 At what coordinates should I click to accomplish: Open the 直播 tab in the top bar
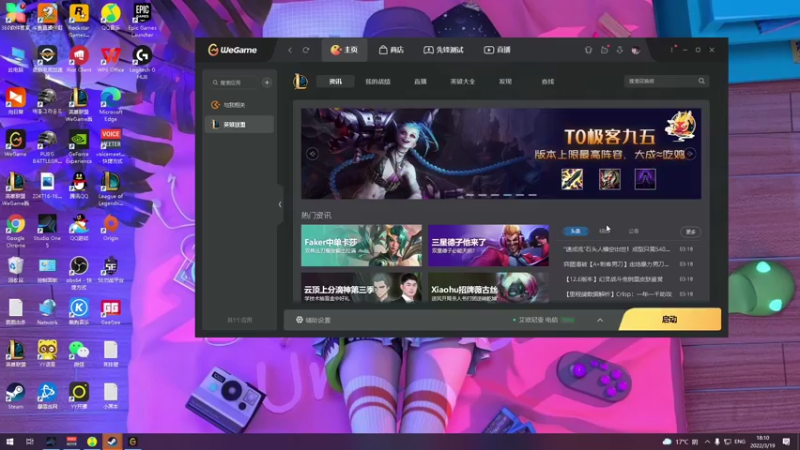pyautogui.click(x=497, y=50)
